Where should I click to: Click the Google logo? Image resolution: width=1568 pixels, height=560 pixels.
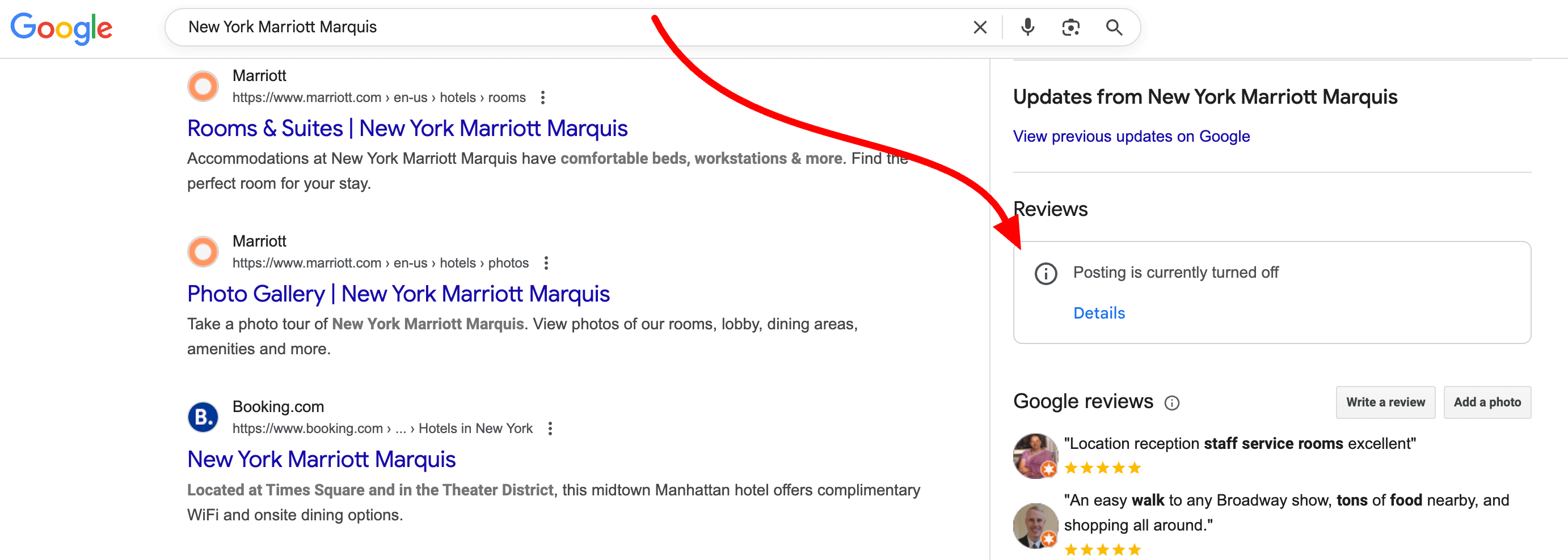tap(62, 27)
